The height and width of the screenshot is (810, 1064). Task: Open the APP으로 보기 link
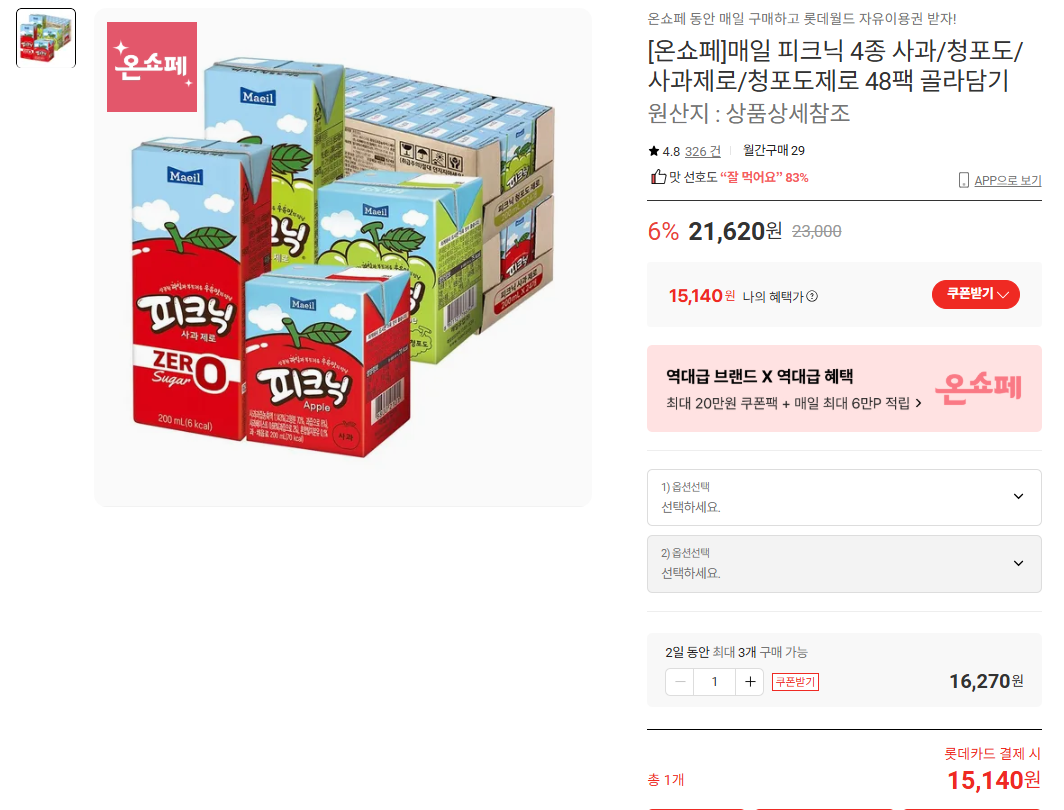coord(1008,180)
